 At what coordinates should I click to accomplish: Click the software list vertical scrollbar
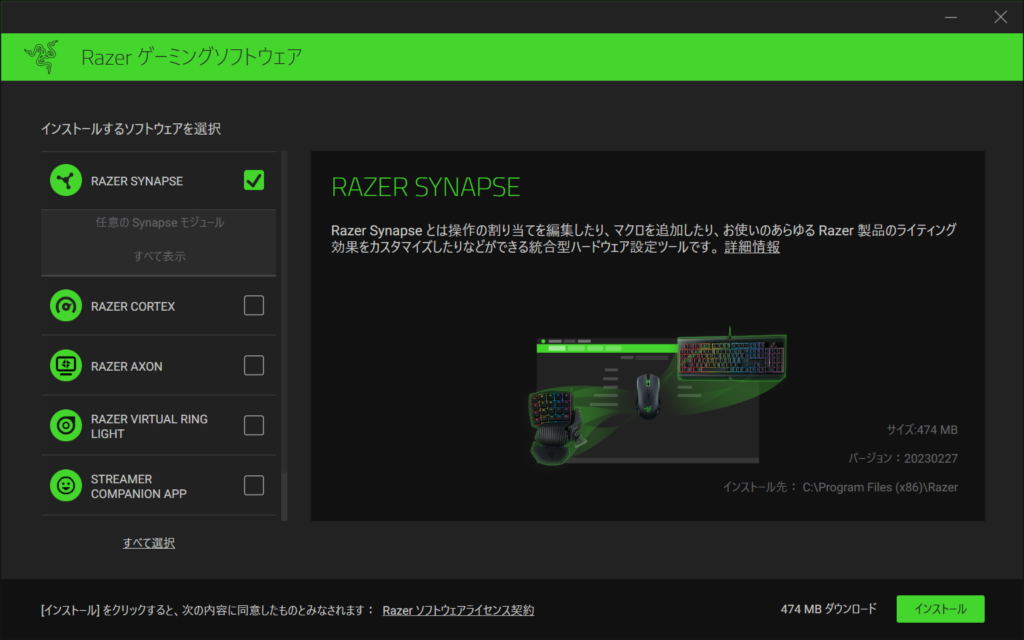click(x=284, y=330)
